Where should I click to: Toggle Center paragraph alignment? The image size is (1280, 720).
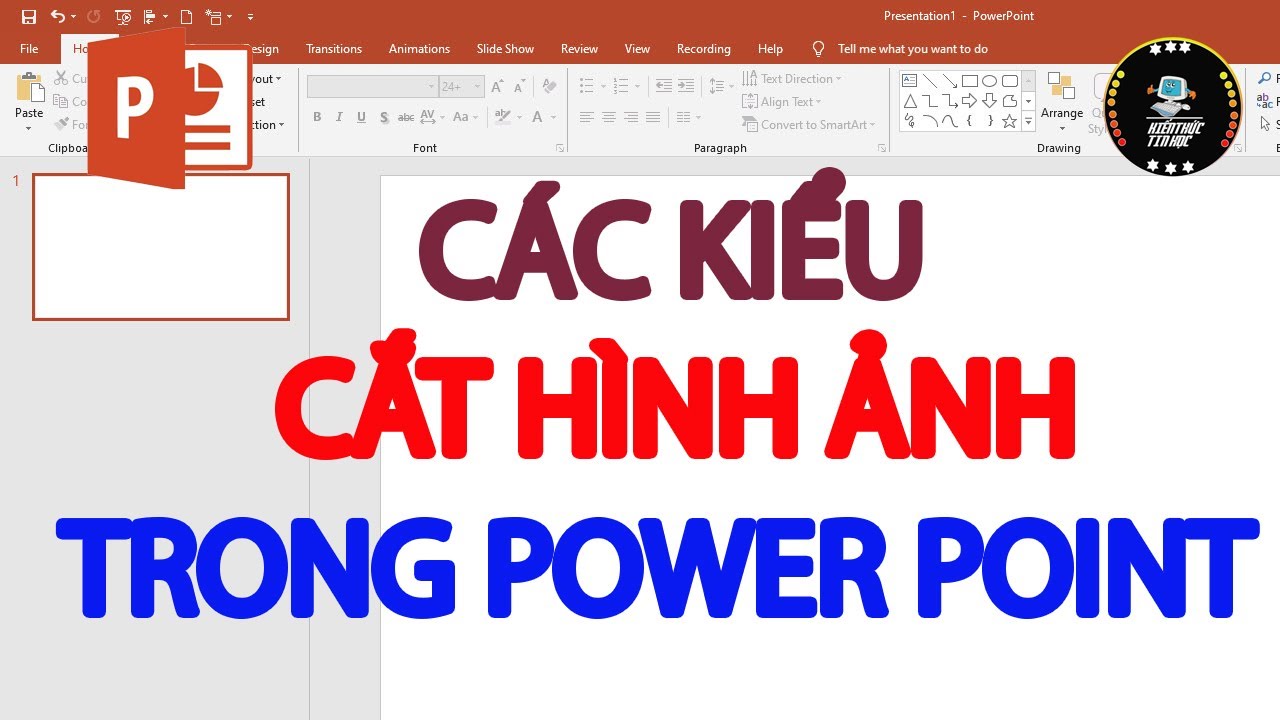click(x=608, y=117)
